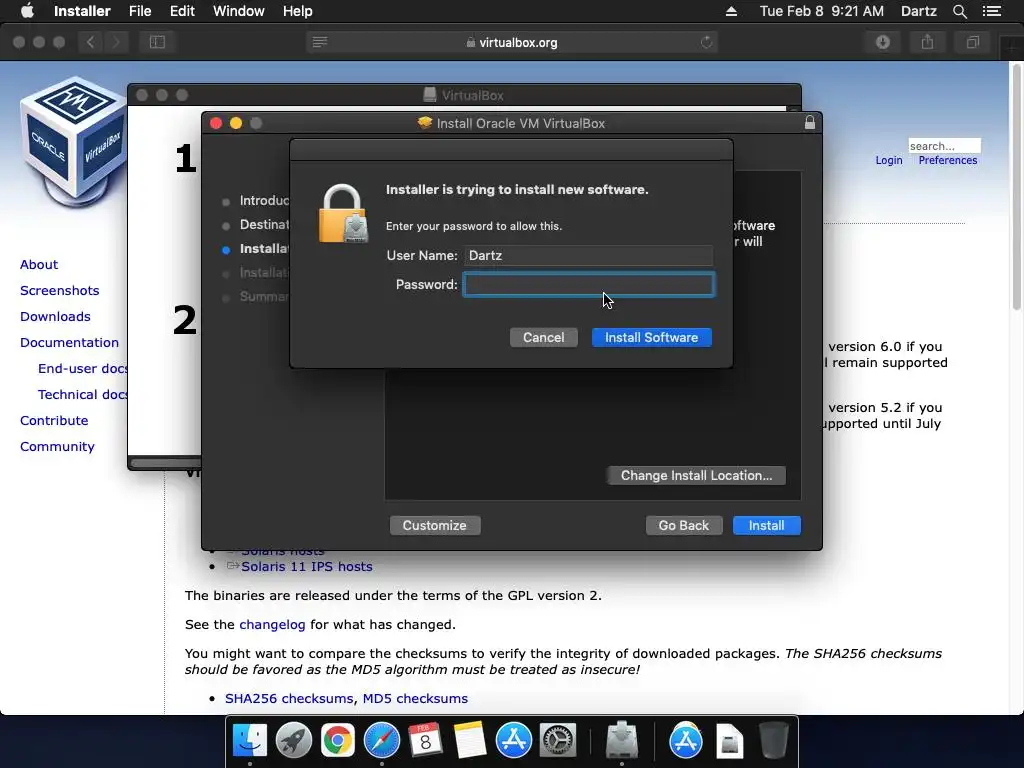Image resolution: width=1024 pixels, height=768 pixels.
Task: Open Finder from the Dock
Action: coord(250,741)
